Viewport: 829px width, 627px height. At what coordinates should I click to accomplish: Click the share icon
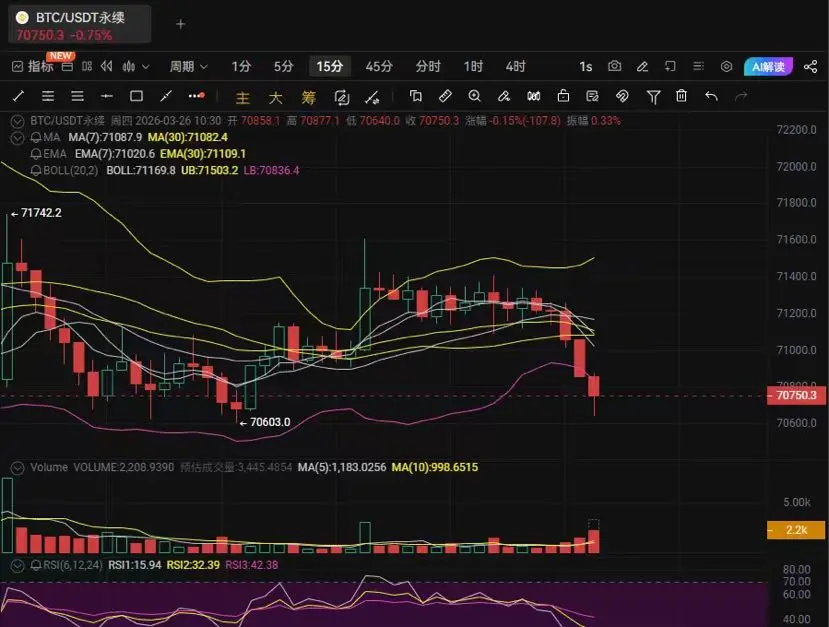point(810,67)
